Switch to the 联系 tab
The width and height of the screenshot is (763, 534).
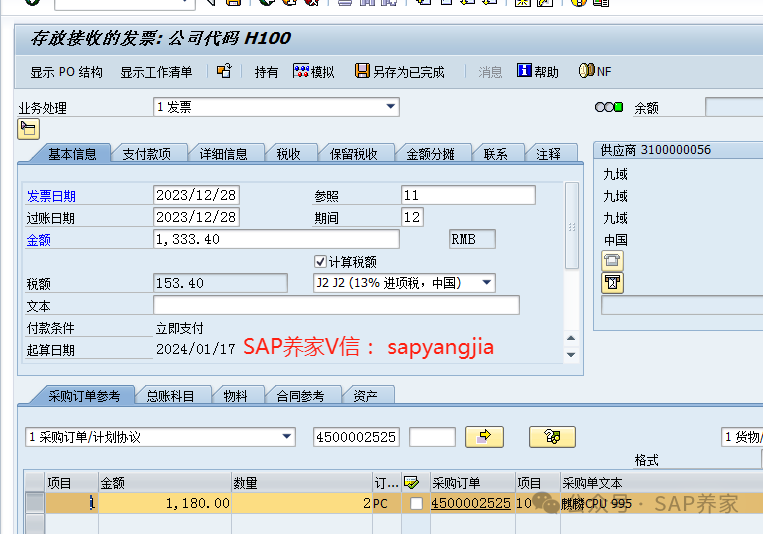click(x=496, y=154)
